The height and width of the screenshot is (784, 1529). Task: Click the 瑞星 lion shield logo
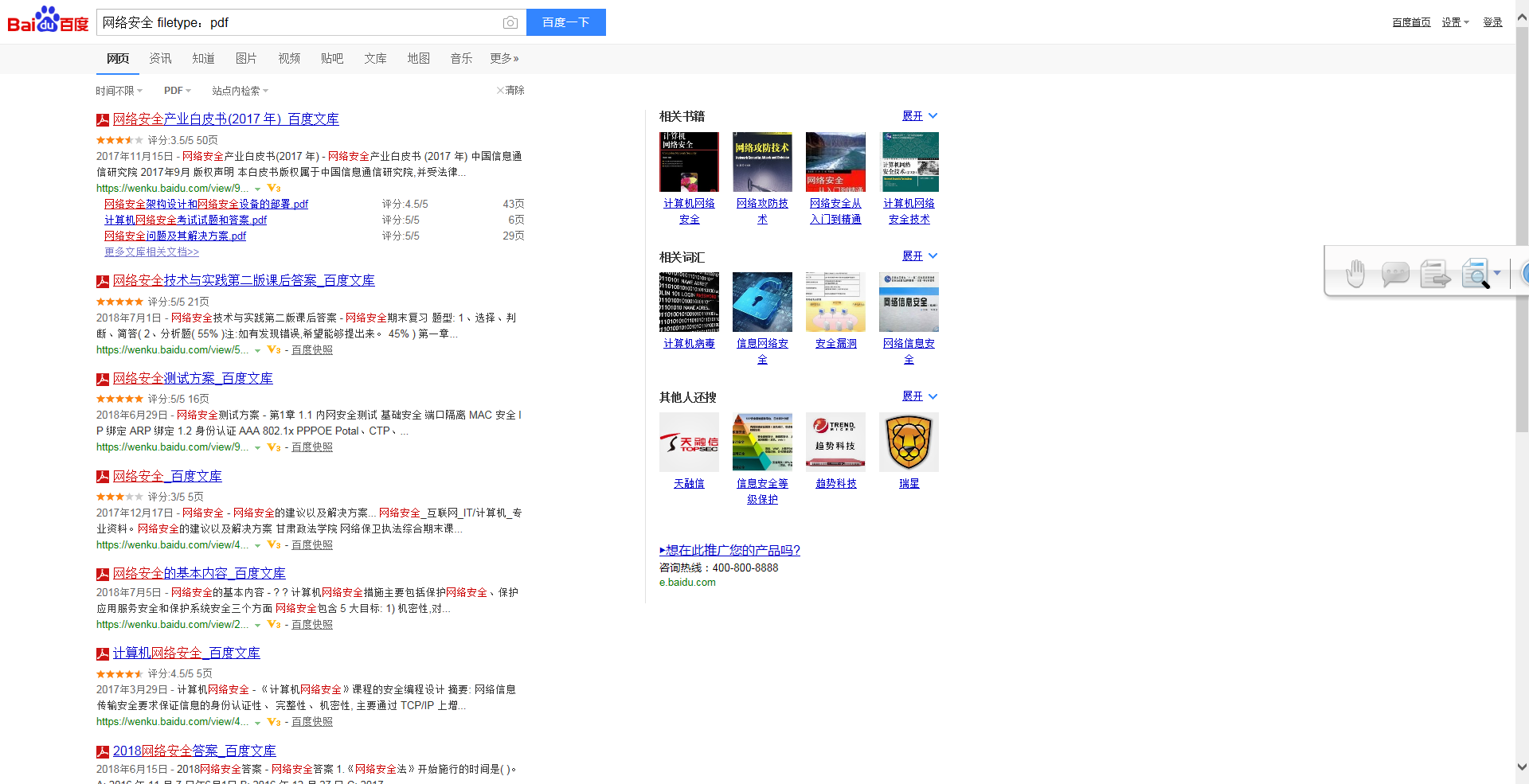[909, 443]
